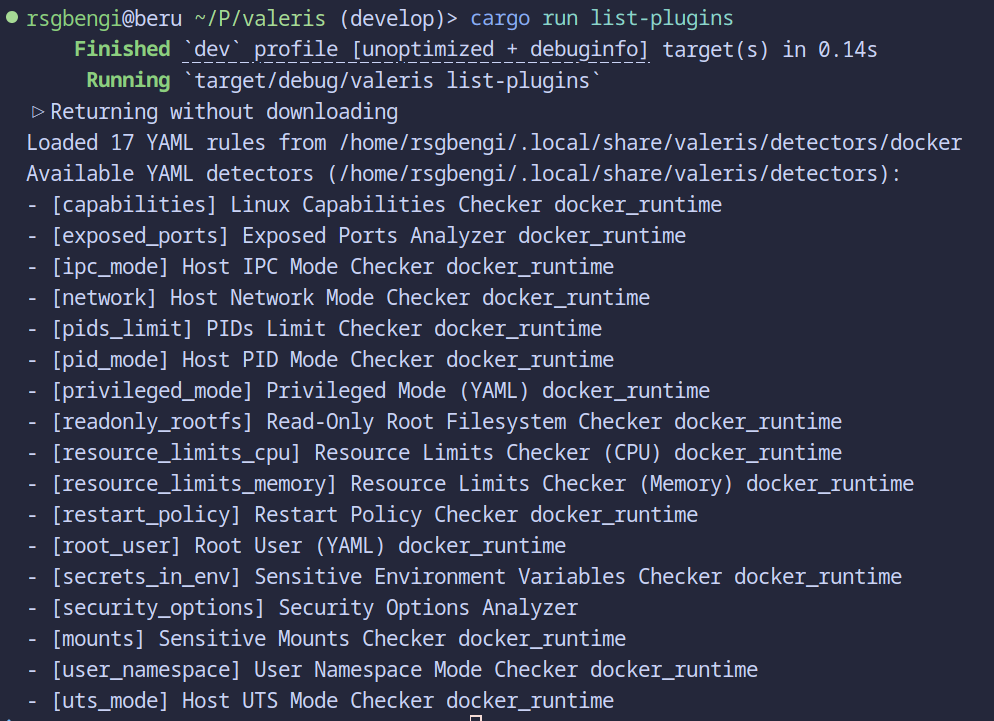994x721 pixels.
Task: Click the green "Running" status word
Action: (x=128, y=81)
